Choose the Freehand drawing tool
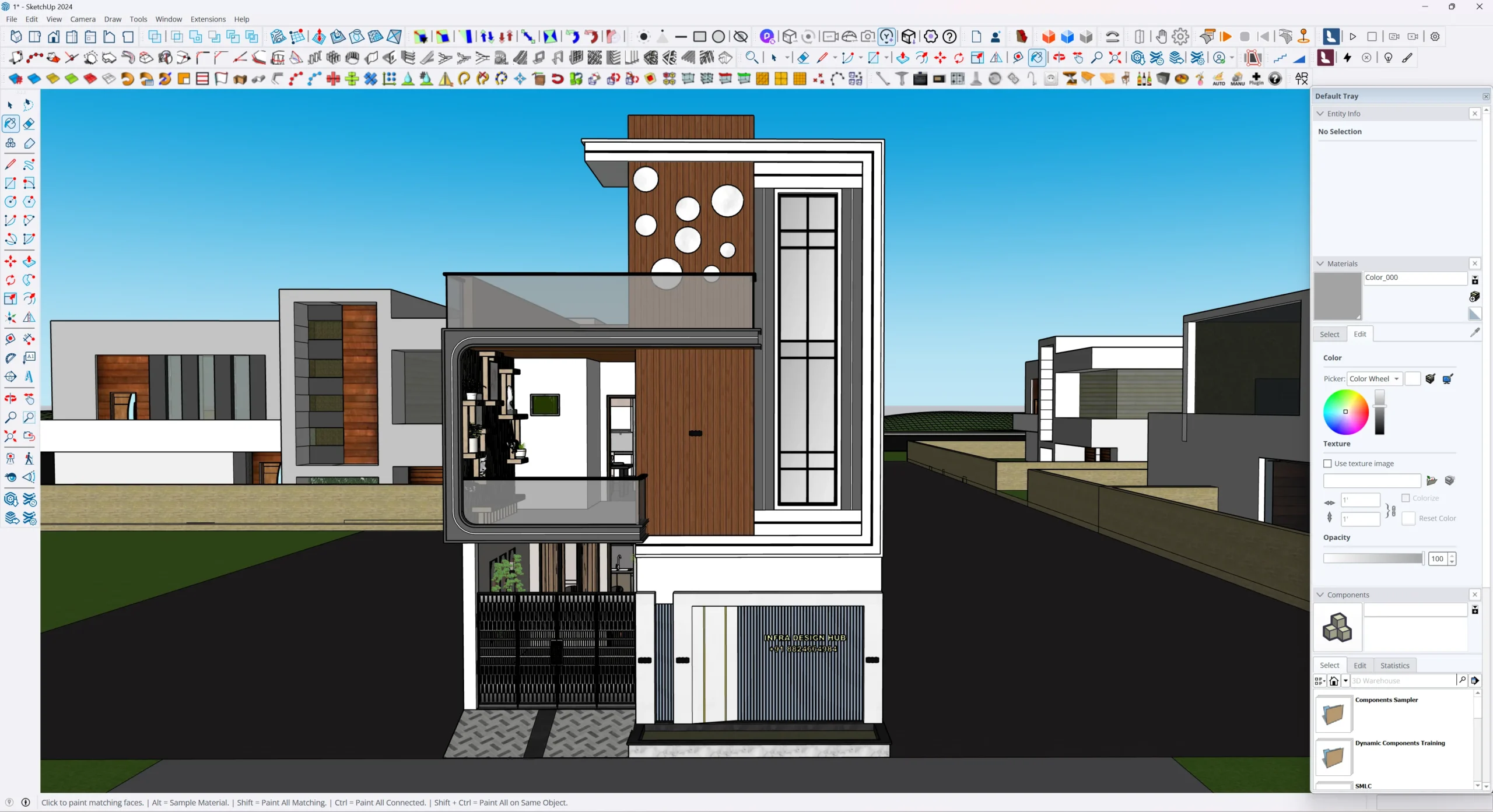Screen dimensions: 1493x812 [29, 164]
